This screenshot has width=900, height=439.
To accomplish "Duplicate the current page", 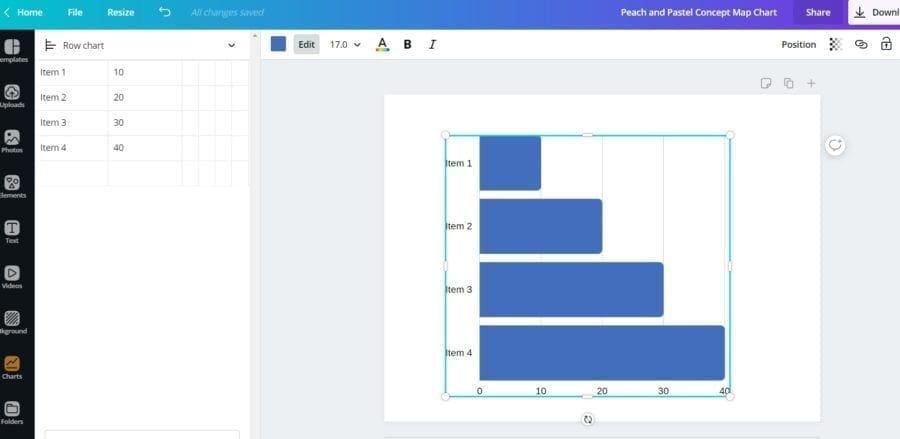I will [x=789, y=83].
